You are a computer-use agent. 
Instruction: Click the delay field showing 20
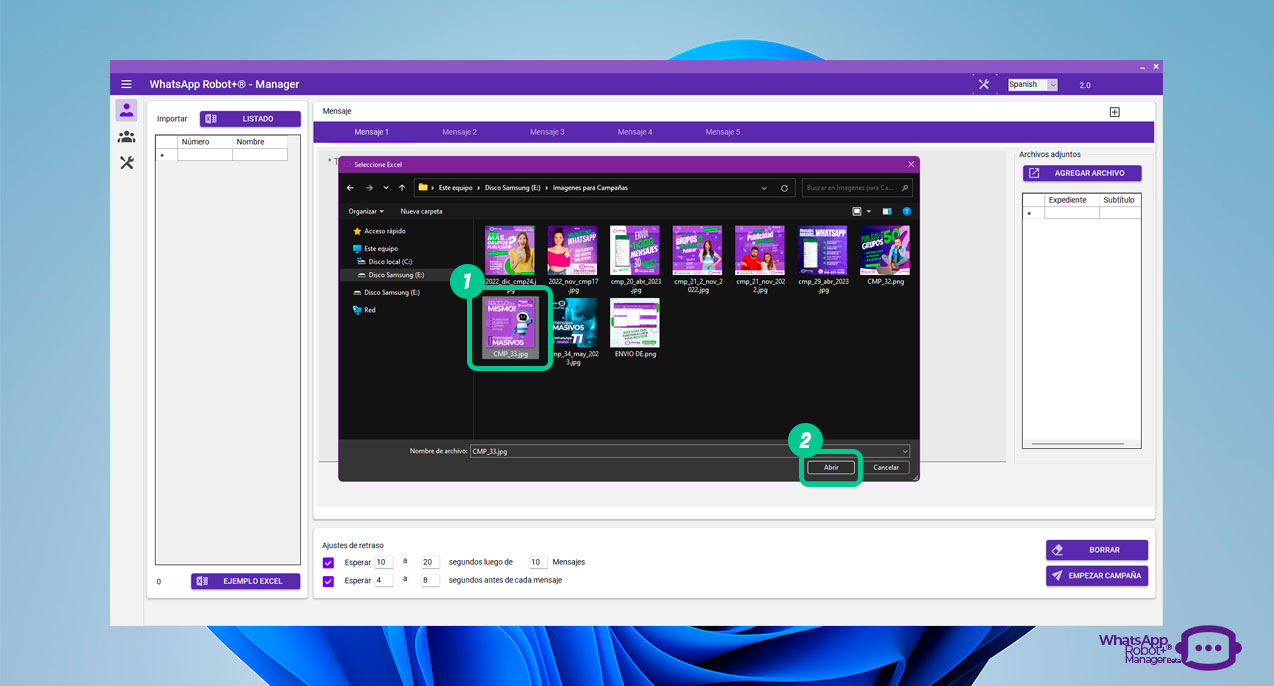(430, 562)
